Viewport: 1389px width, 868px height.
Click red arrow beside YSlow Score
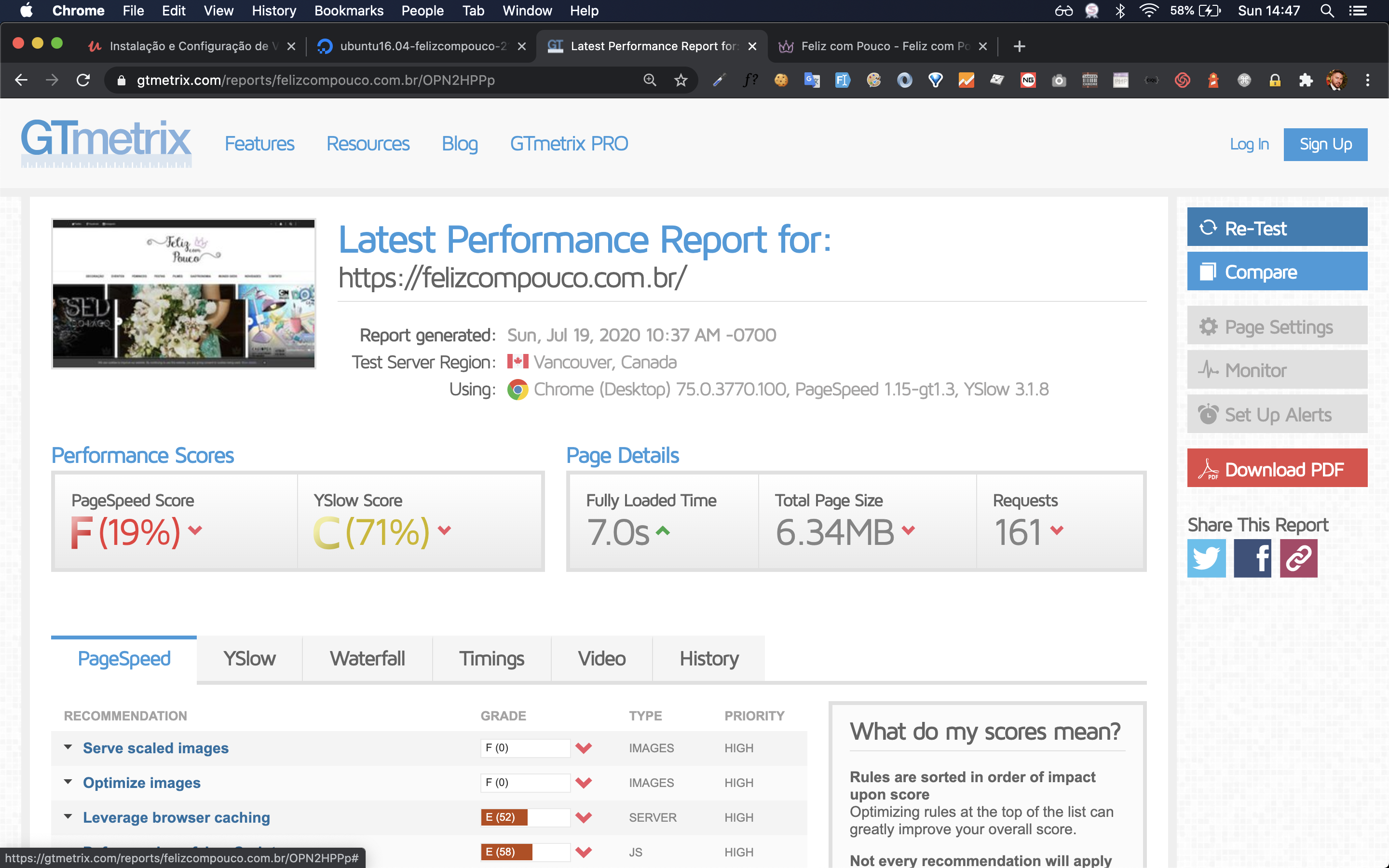click(x=444, y=530)
